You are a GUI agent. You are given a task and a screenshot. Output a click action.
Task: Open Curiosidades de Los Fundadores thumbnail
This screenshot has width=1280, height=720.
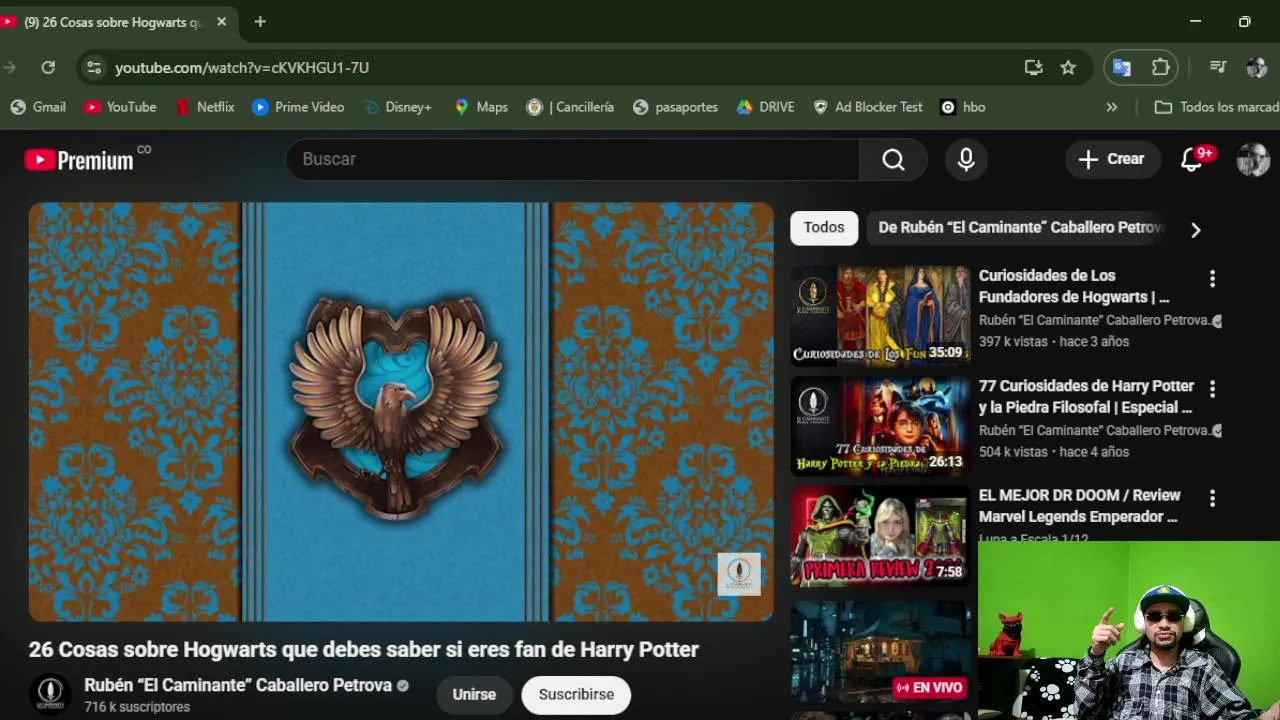coord(880,315)
